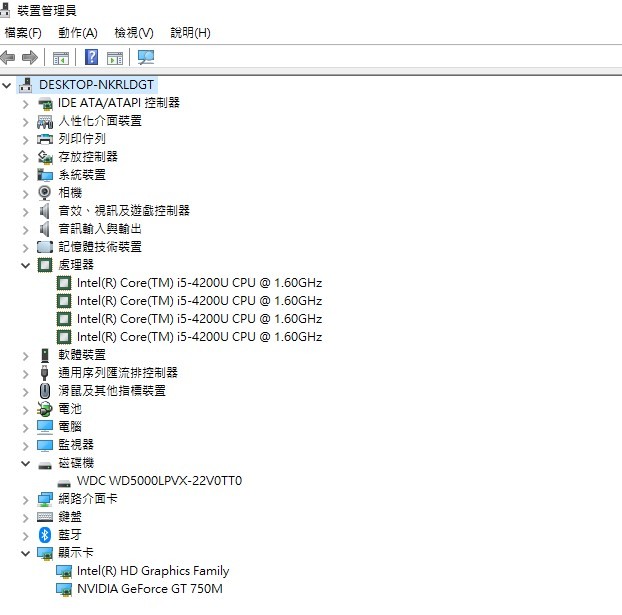This screenshot has height=615, width=622.
Task: Collapse the 顯示卡 category
Action: tap(25, 553)
